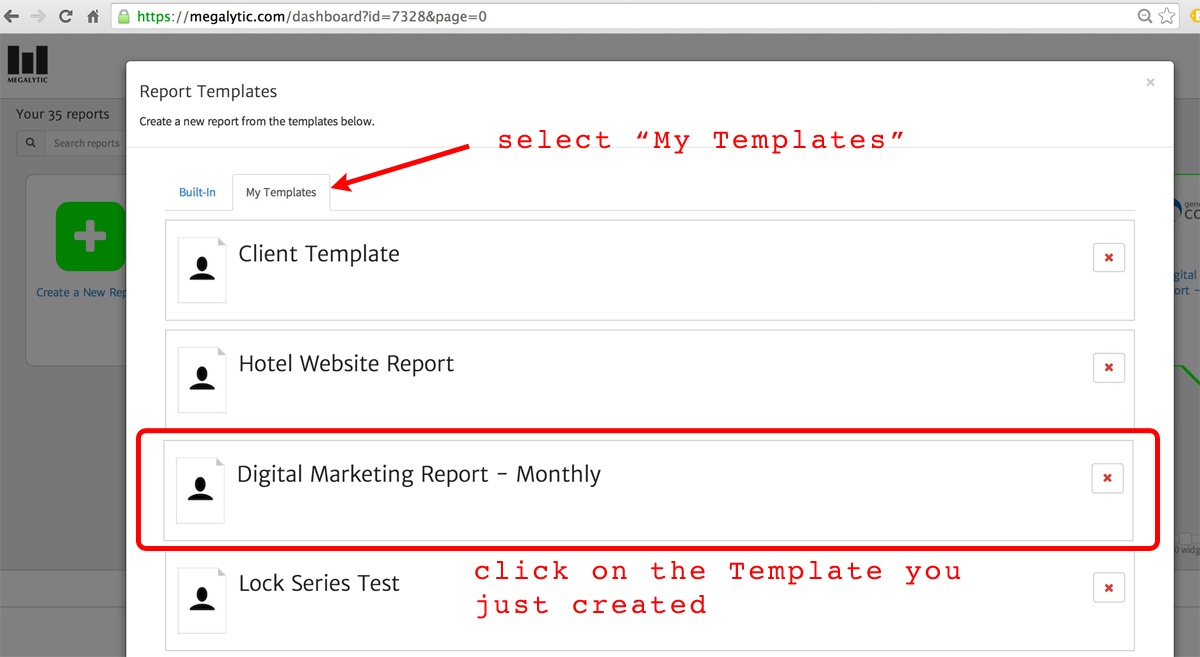Select the Lock Series Test template
The image size is (1200, 657).
click(319, 584)
